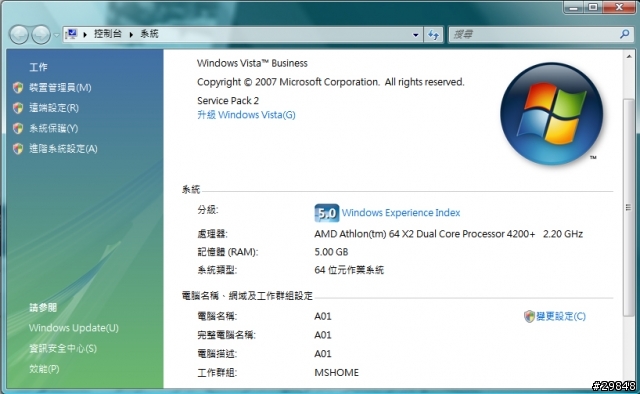This screenshot has height=394, width=640.
Task: Expand the arrow before 控制台 breadcrumb
Action: click(x=85, y=34)
